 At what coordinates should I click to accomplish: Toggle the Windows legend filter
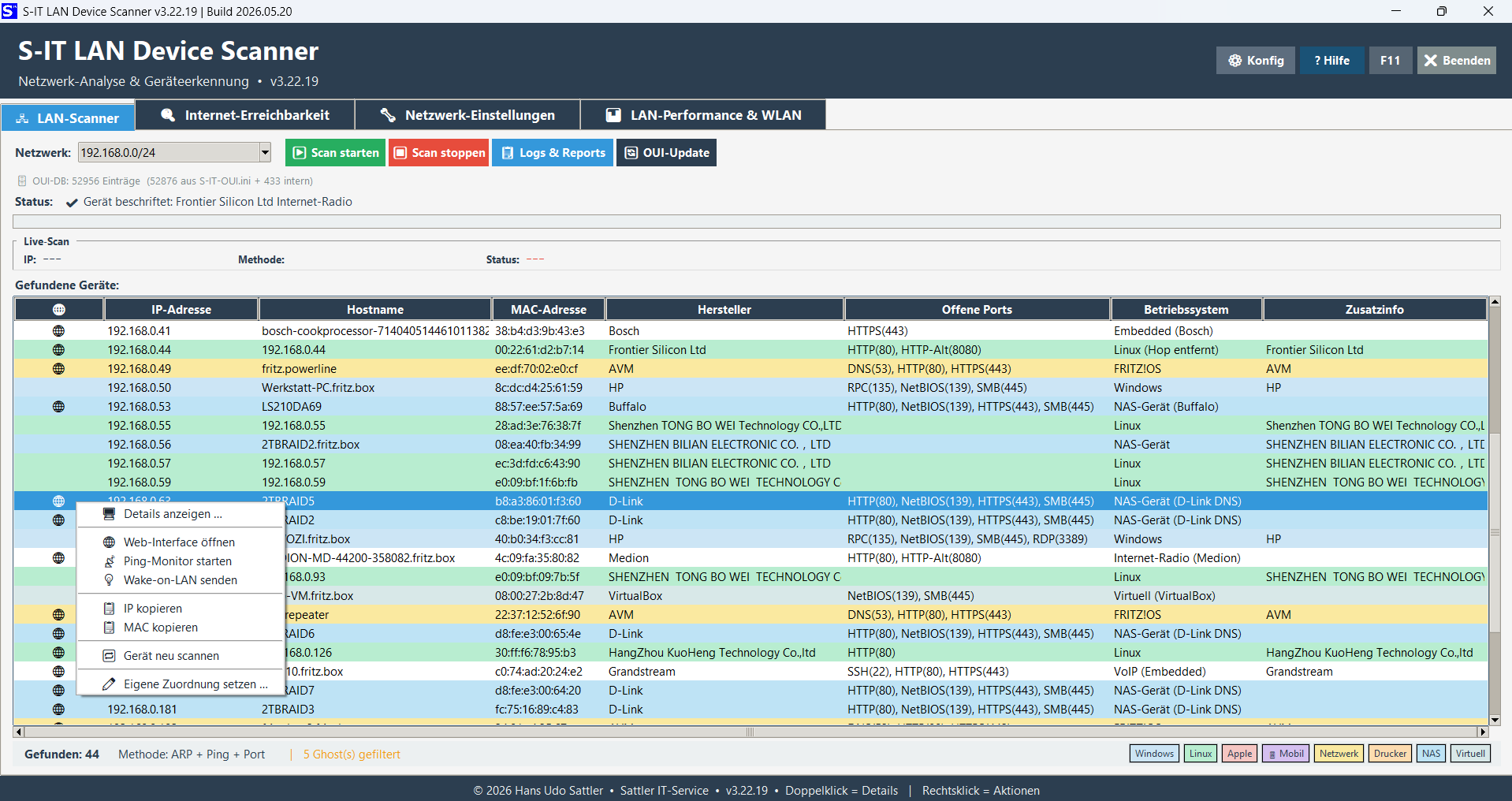[x=1154, y=754]
